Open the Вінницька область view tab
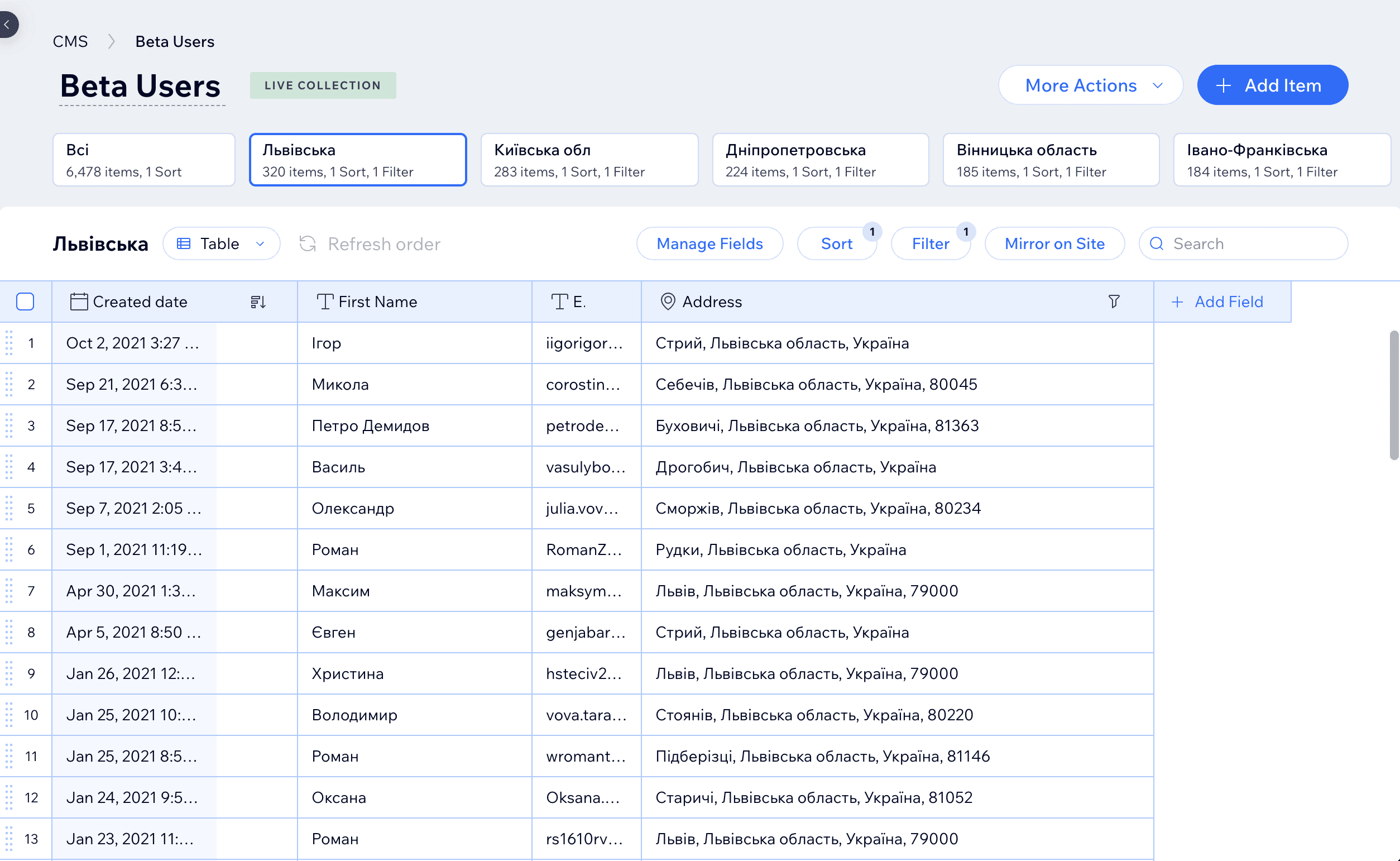The width and height of the screenshot is (1400, 861). pos(1050,160)
